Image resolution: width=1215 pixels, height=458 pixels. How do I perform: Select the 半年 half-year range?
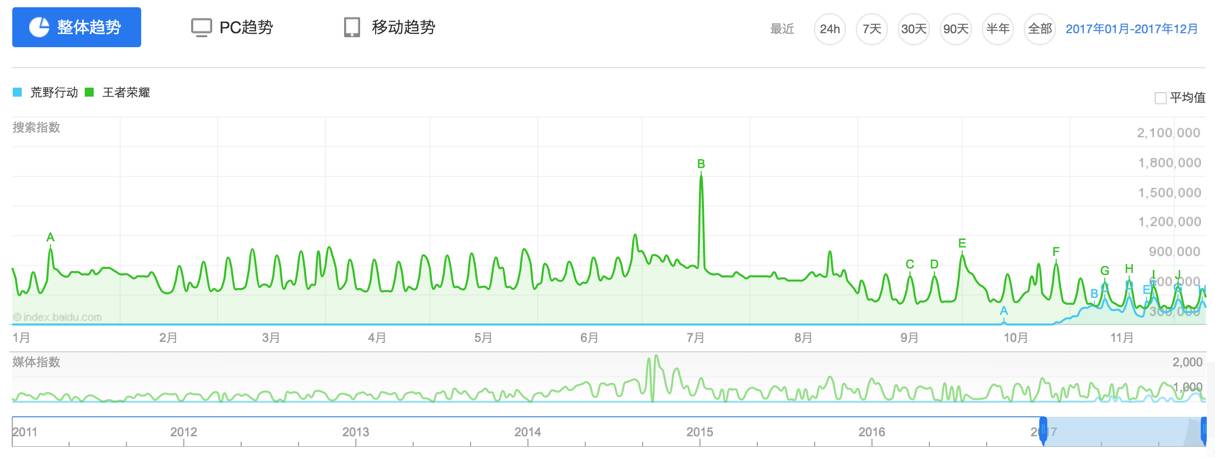click(x=998, y=29)
